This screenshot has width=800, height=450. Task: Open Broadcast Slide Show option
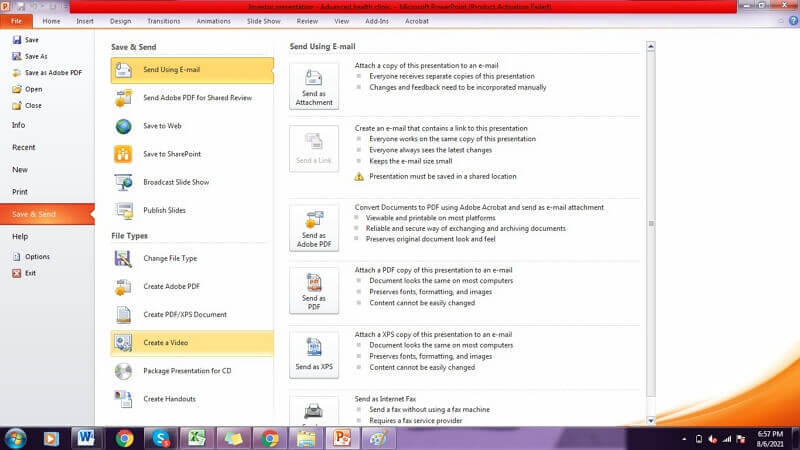(192, 182)
